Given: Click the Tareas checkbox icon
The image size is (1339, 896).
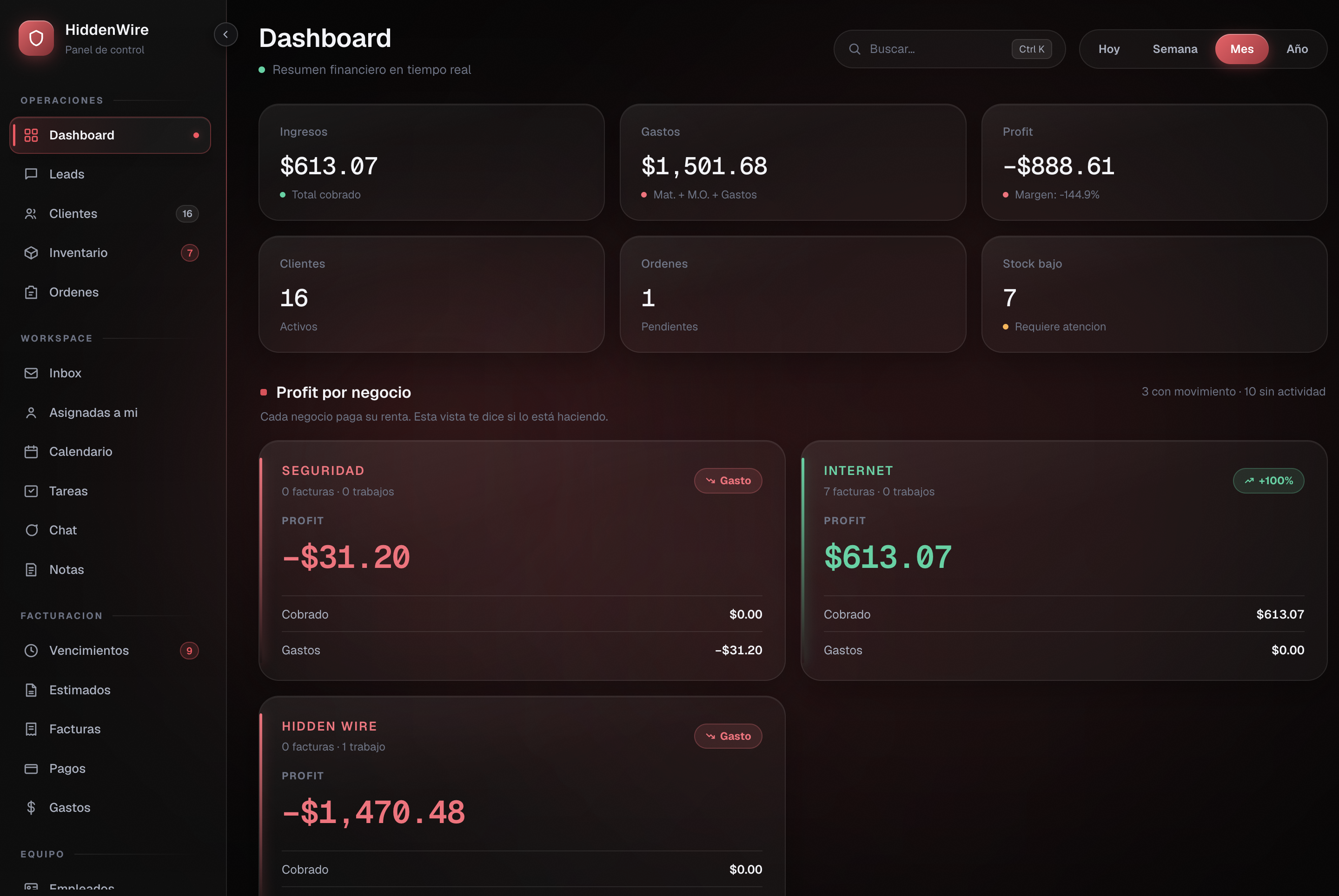Looking at the screenshot, I should point(31,491).
